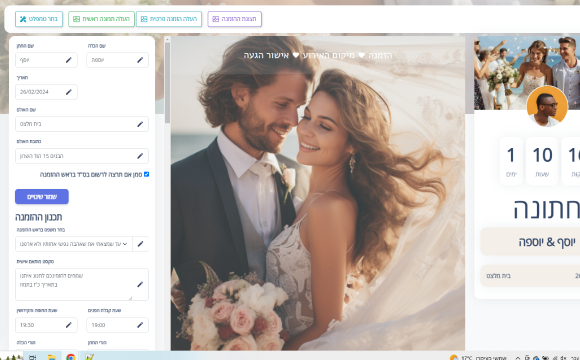
Task: Open the weather widget in the taskbar
Action: pyautogui.click(x=477, y=357)
